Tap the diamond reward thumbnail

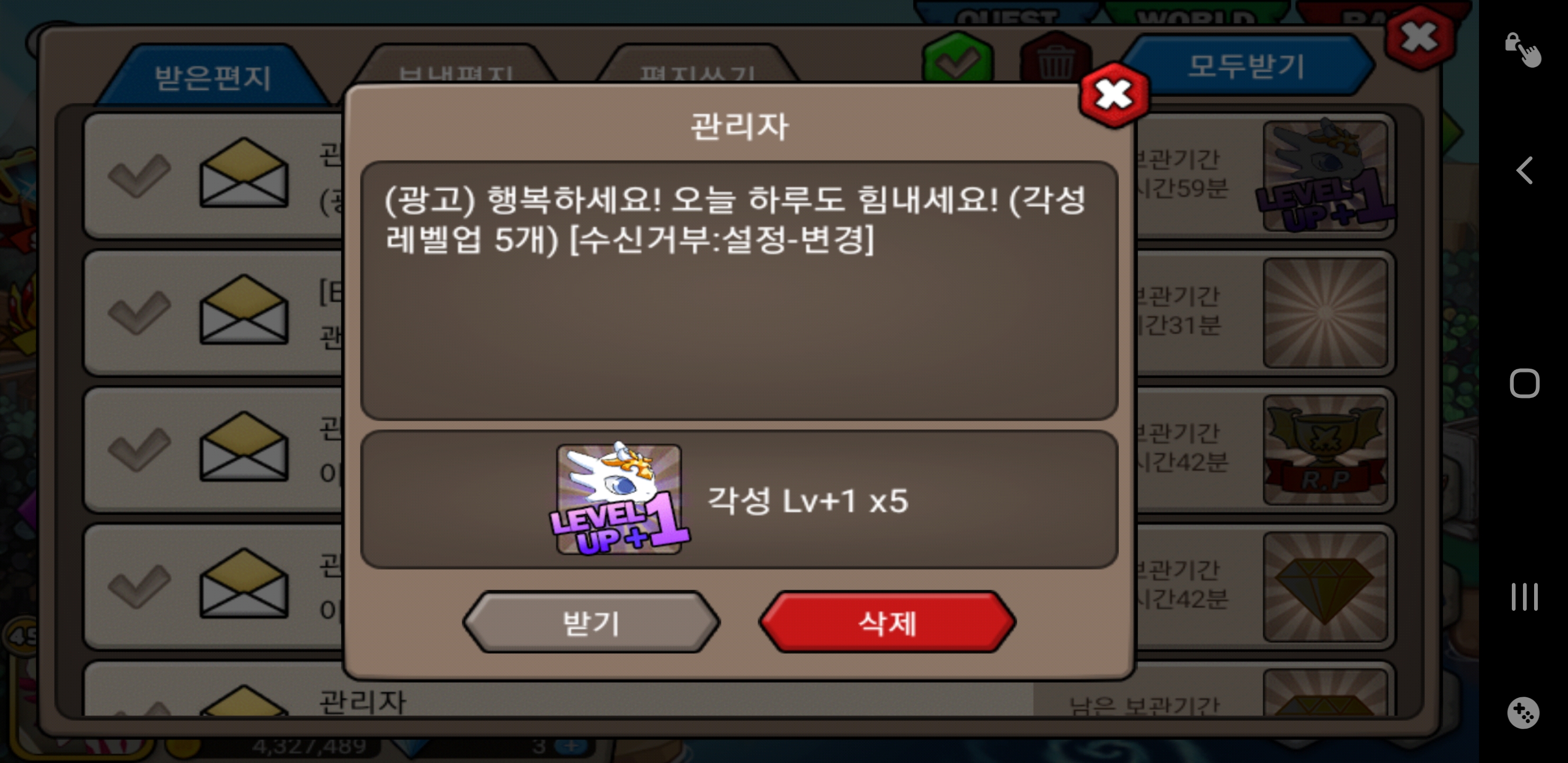click(x=1325, y=587)
